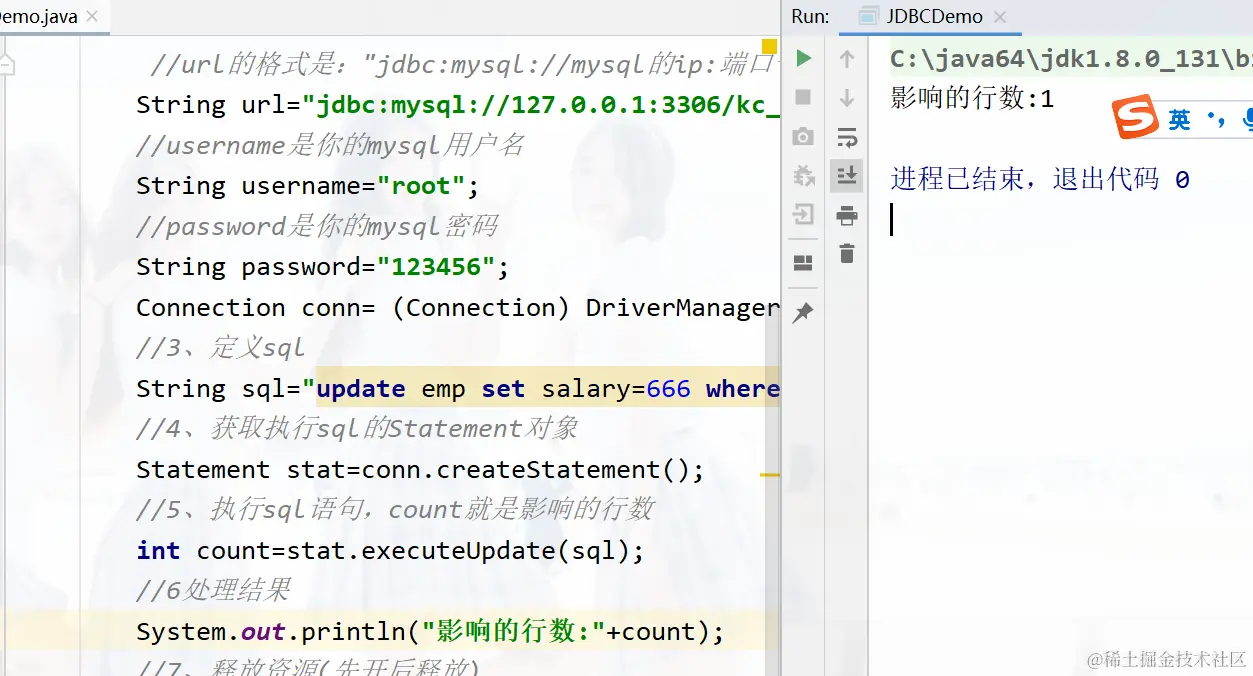This screenshot has width=1253, height=676.
Task: Toggle Soft-Wrap in the console
Action: (847, 136)
